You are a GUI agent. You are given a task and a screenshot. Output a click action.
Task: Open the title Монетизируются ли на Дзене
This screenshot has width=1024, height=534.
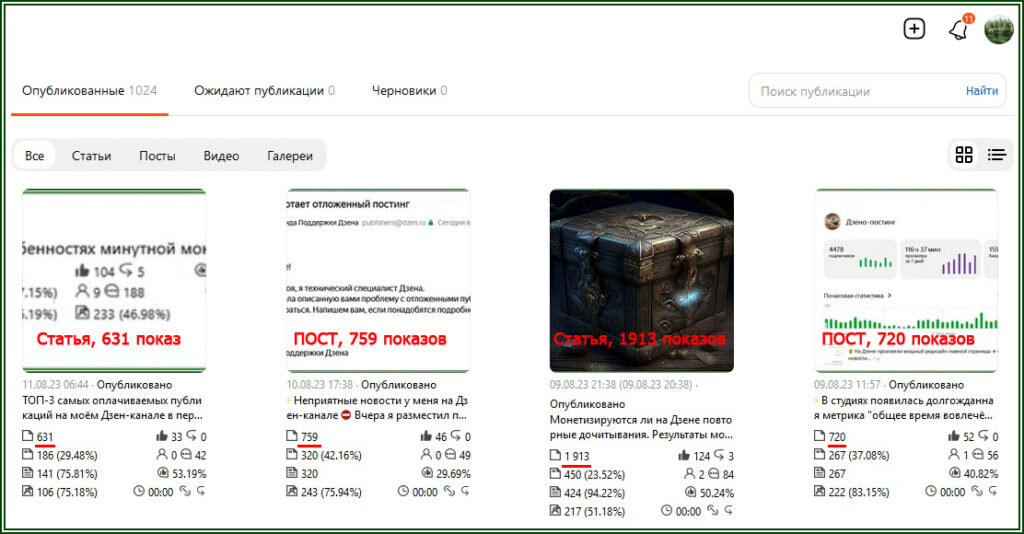tap(641, 427)
